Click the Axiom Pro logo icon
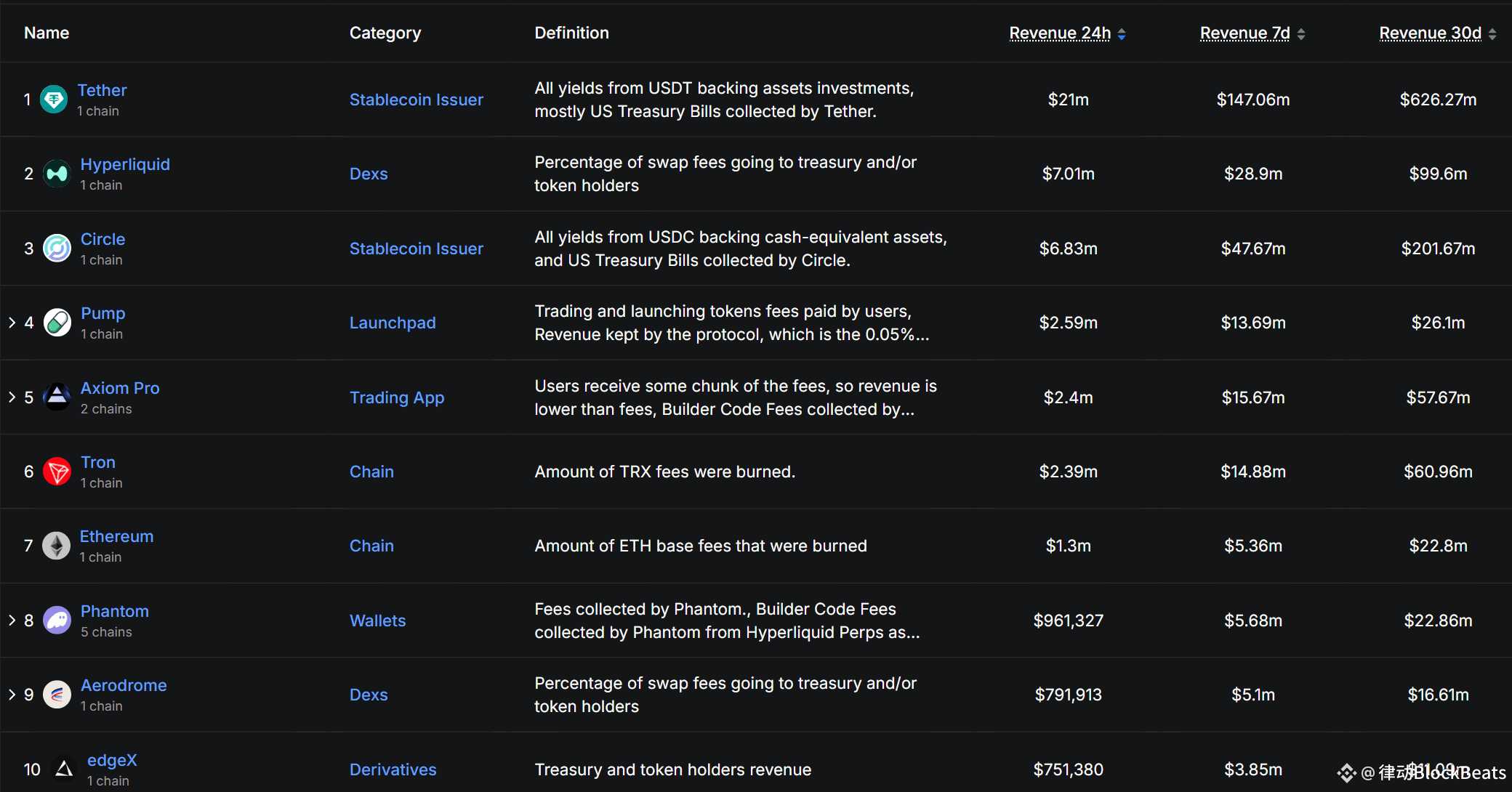1512x792 pixels. (57, 397)
